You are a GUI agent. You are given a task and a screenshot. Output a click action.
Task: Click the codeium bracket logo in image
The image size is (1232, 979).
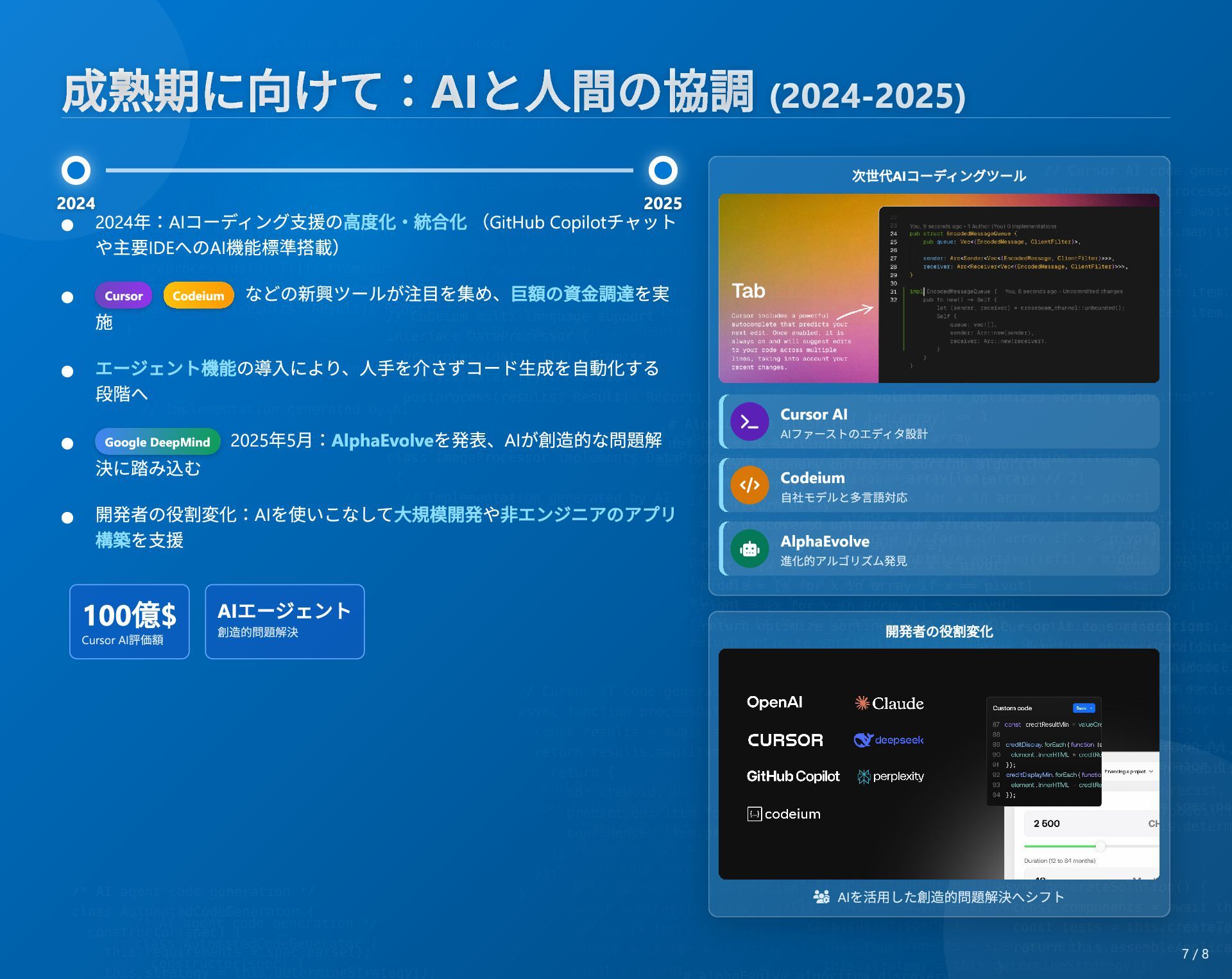pos(754,814)
